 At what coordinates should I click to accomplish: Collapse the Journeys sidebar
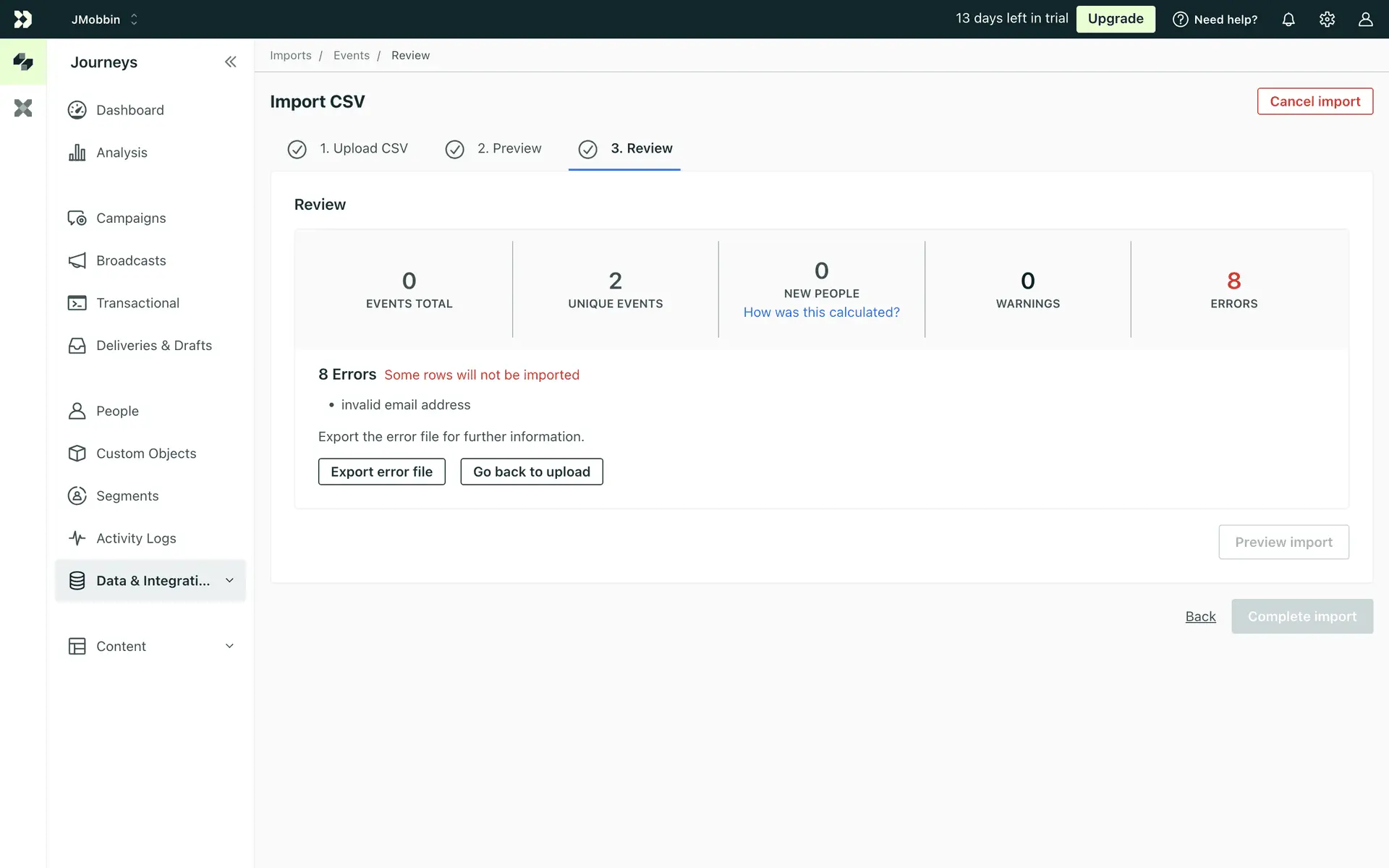pyautogui.click(x=230, y=62)
